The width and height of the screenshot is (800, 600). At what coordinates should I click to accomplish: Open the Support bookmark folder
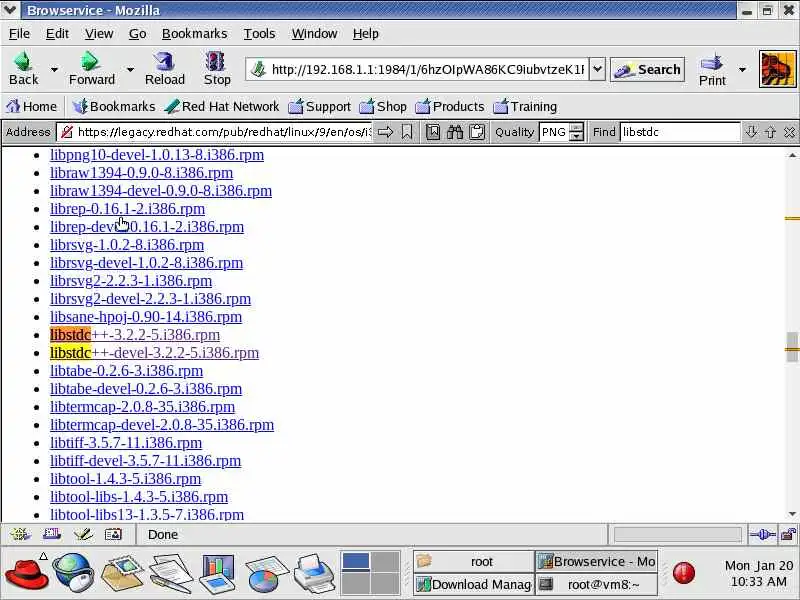pyautogui.click(x=319, y=106)
